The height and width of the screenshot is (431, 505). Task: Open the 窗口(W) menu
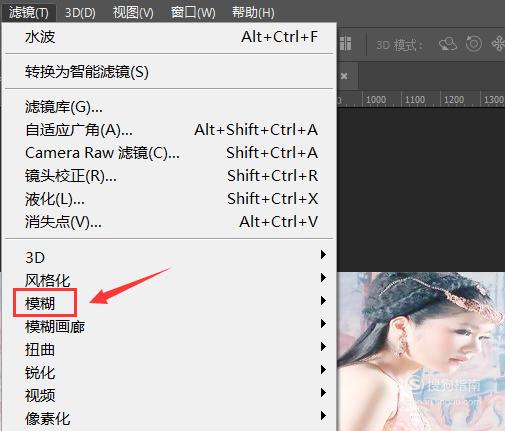[193, 13]
